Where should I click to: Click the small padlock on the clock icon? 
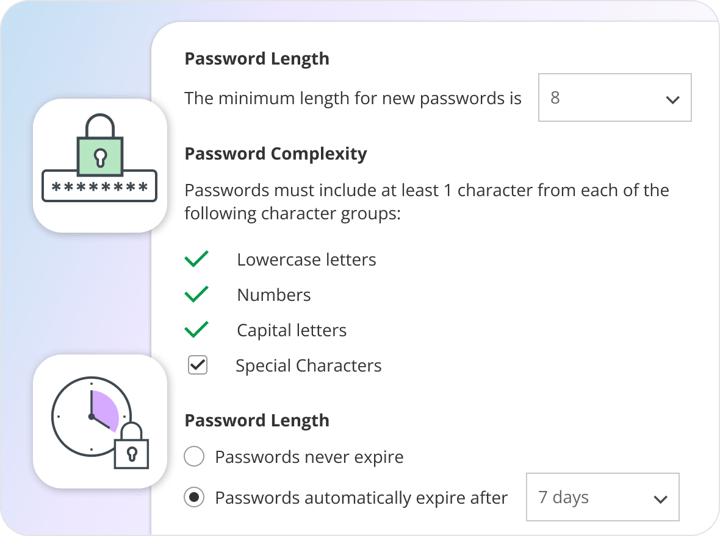tap(130, 450)
